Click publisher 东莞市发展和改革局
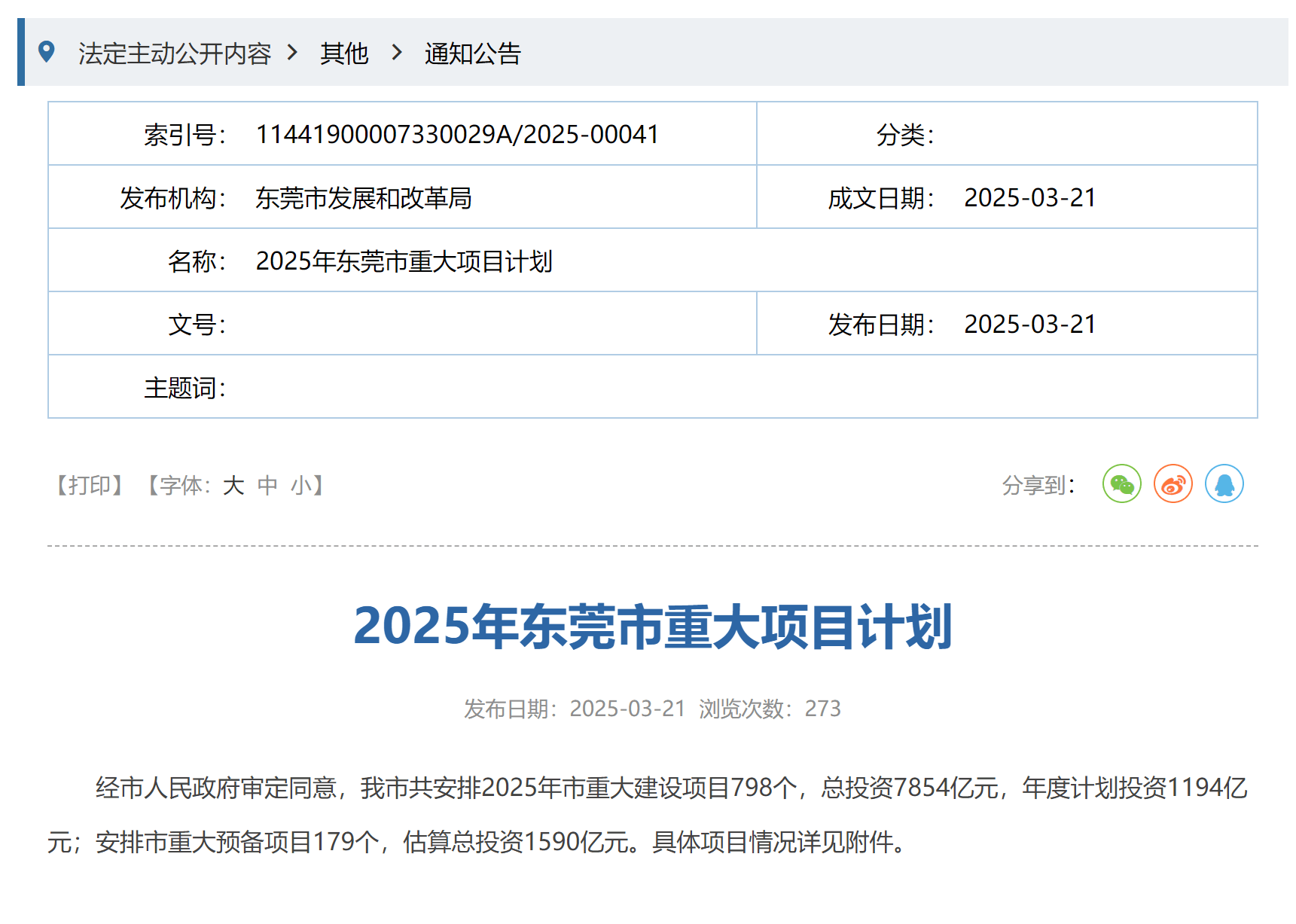This screenshot has width=1296, height=924. click(364, 198)
